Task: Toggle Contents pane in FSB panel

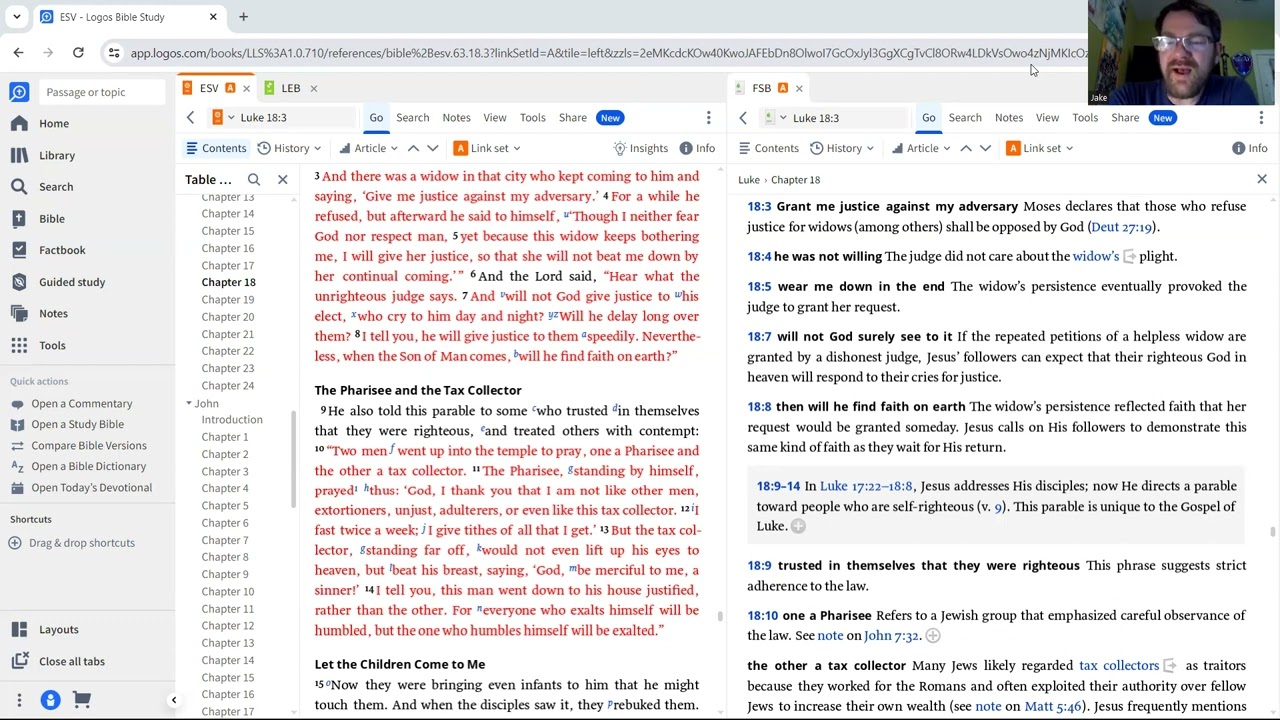Action: (x=769, y=148)
